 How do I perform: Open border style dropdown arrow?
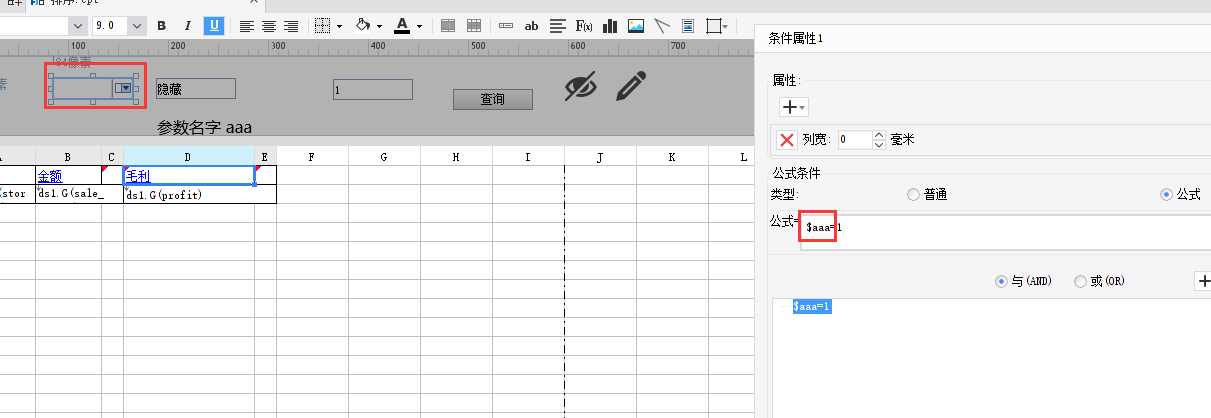338,26
